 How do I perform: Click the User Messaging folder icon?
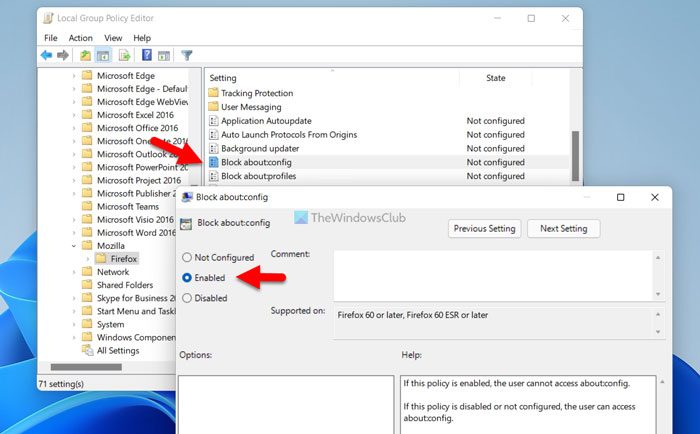(x=213, y=107)
